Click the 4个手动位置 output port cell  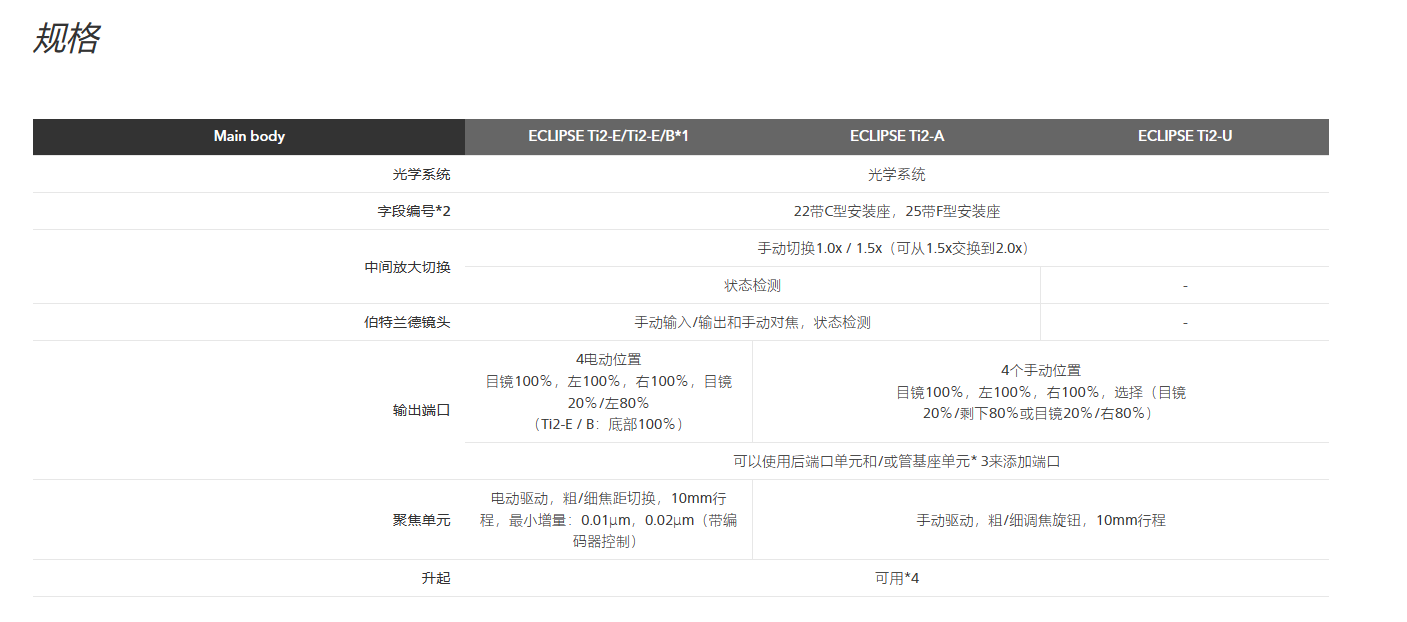(1040, 391)
